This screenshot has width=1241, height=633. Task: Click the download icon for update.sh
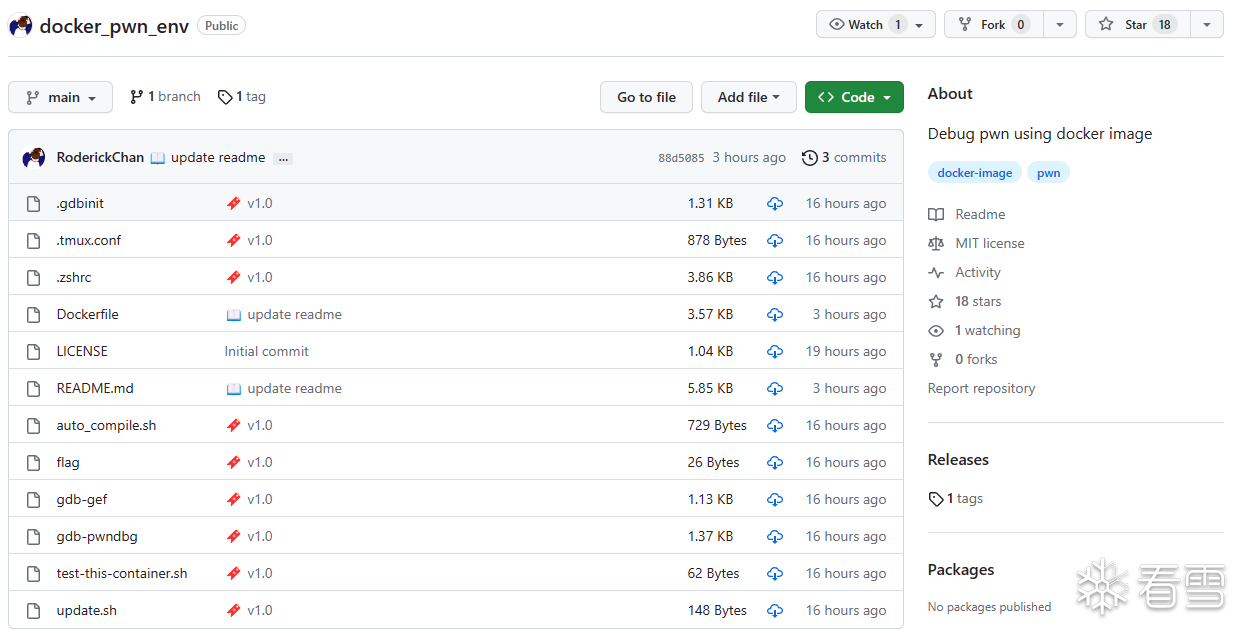pyautogui.click(x=775, y=611)
